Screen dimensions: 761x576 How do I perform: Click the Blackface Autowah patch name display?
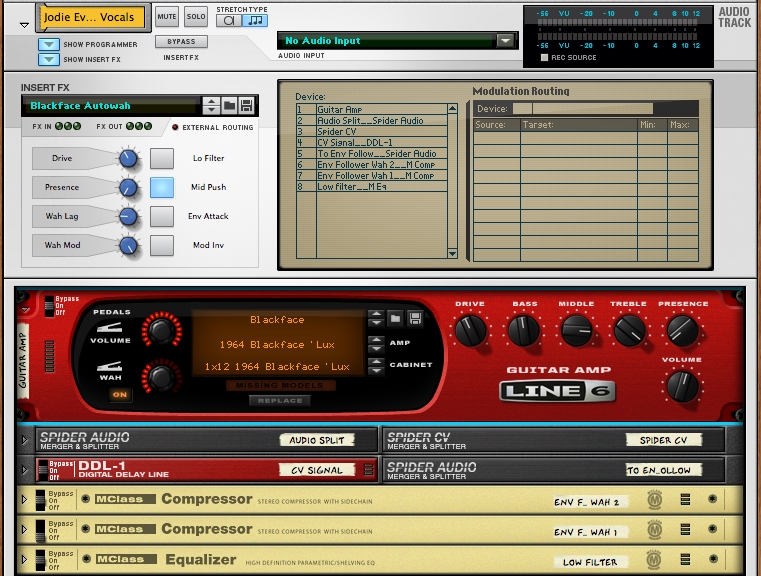point(112,106)
